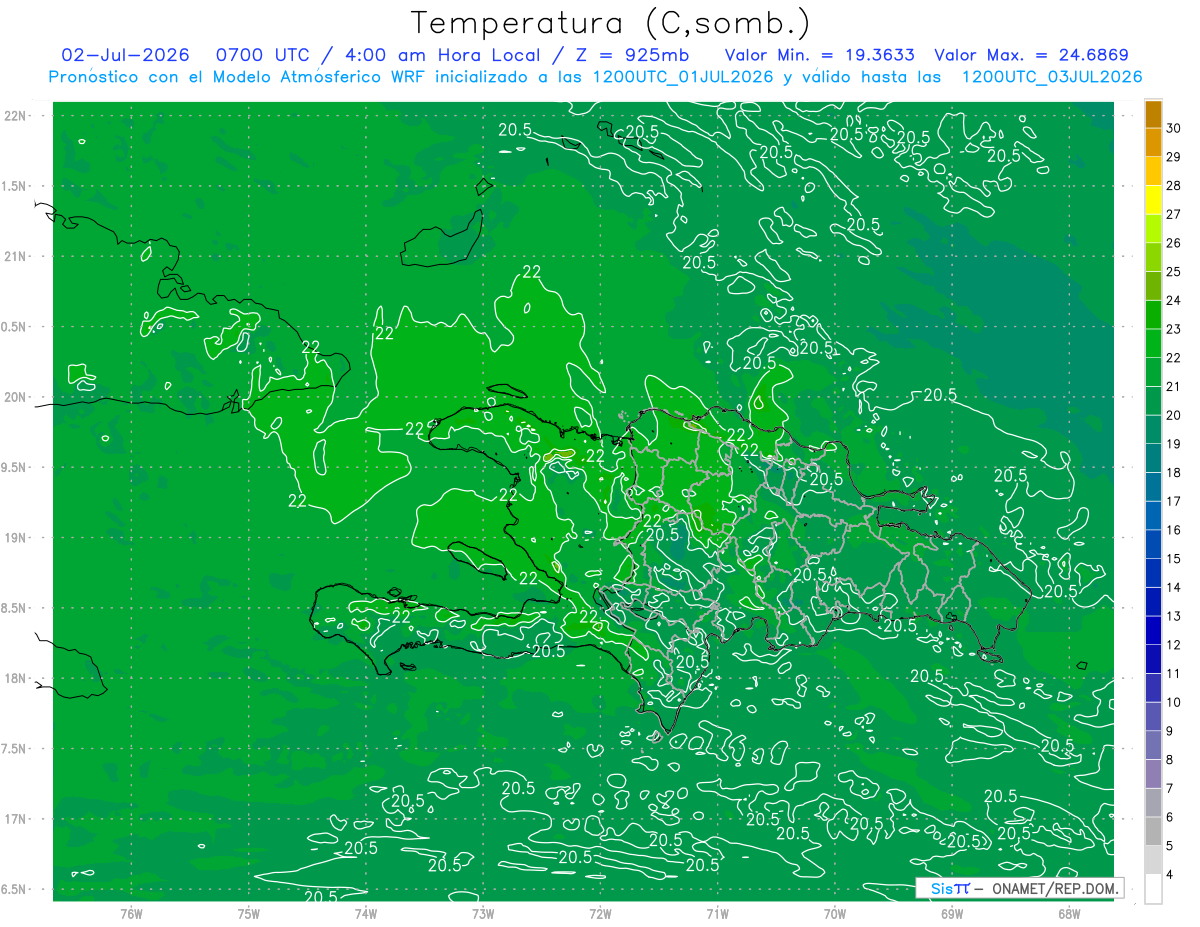
Task: Click the longitude axis label "69W"
Action: tap(951, 913)
